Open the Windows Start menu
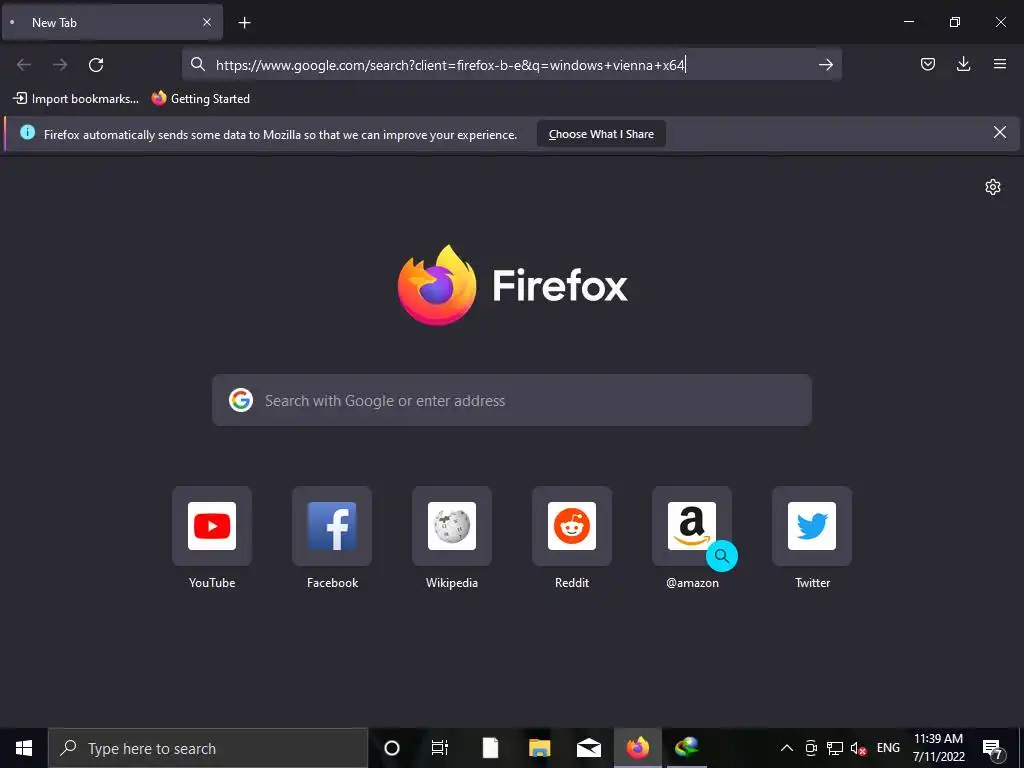The width and height of the screenshot is (1024, 768). pos(24,748)
